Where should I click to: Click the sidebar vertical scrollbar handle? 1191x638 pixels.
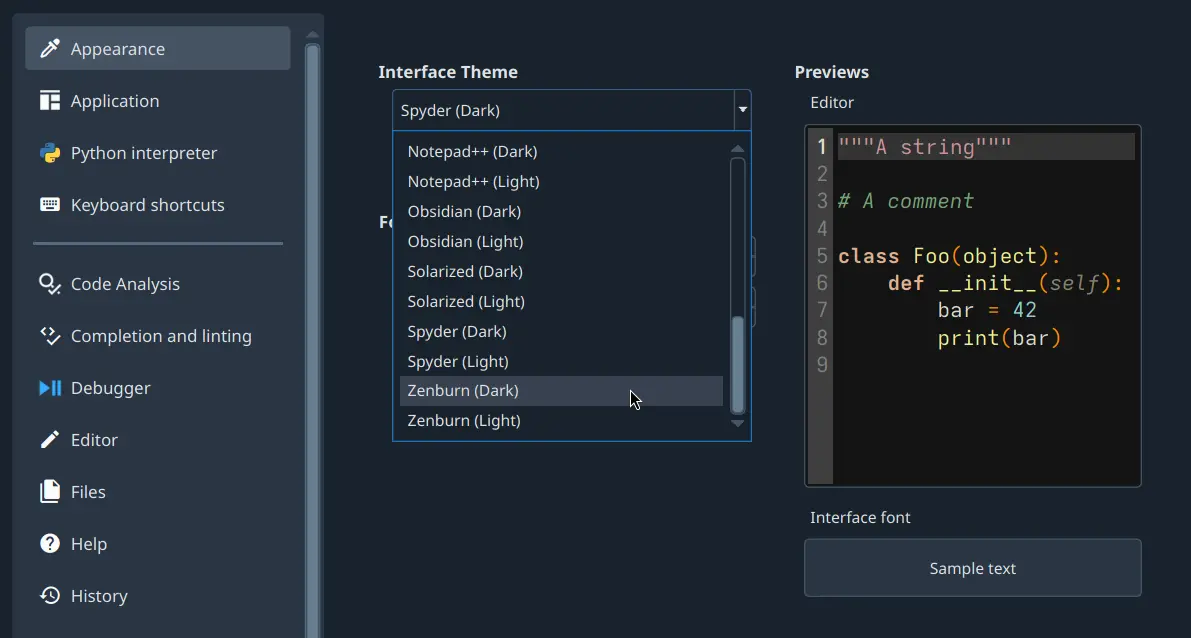coord(312,340)
